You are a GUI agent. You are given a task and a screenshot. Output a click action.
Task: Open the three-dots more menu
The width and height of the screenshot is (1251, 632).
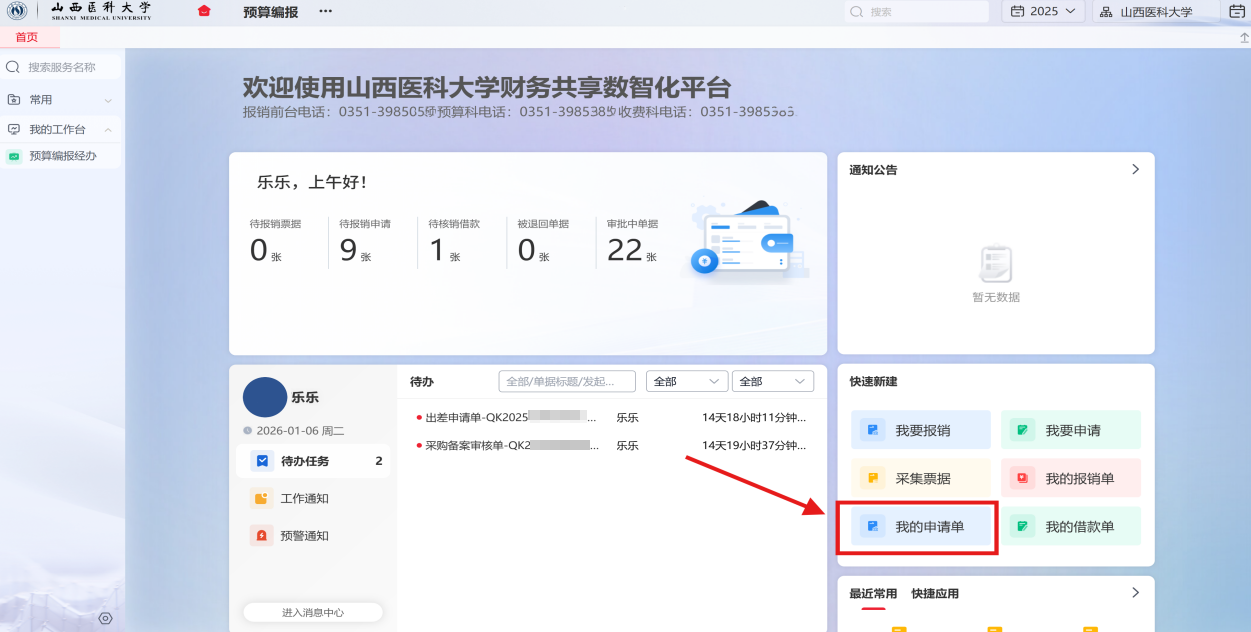click(325, 12)
